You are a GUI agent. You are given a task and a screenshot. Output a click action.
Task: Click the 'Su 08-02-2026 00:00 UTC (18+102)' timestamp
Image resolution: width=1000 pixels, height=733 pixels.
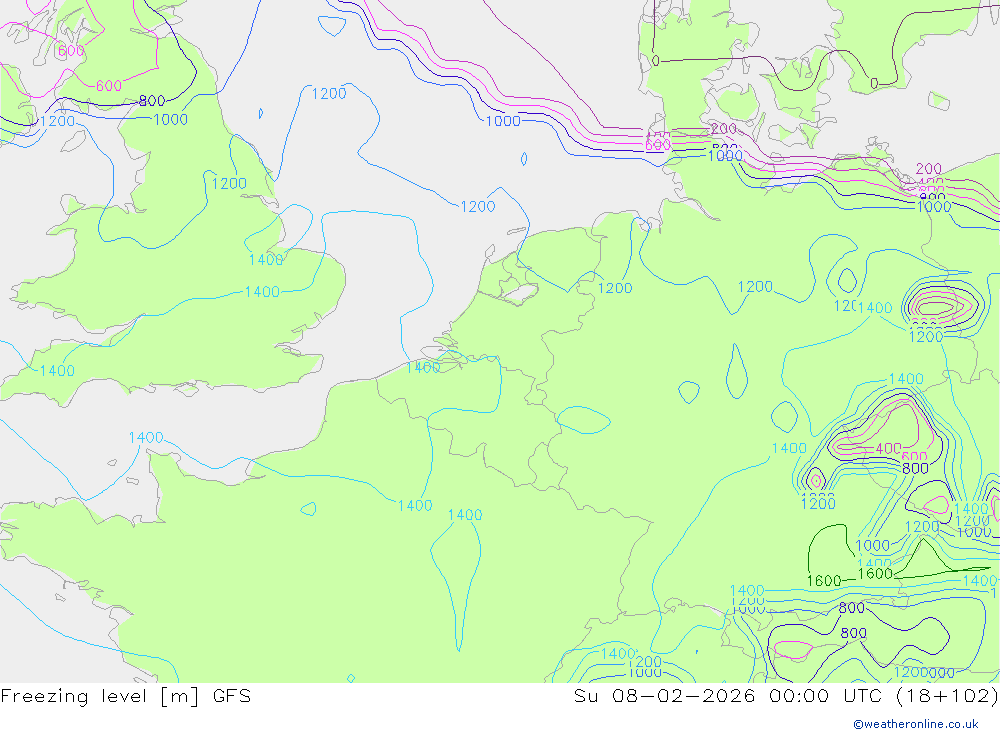coord(786,696)
